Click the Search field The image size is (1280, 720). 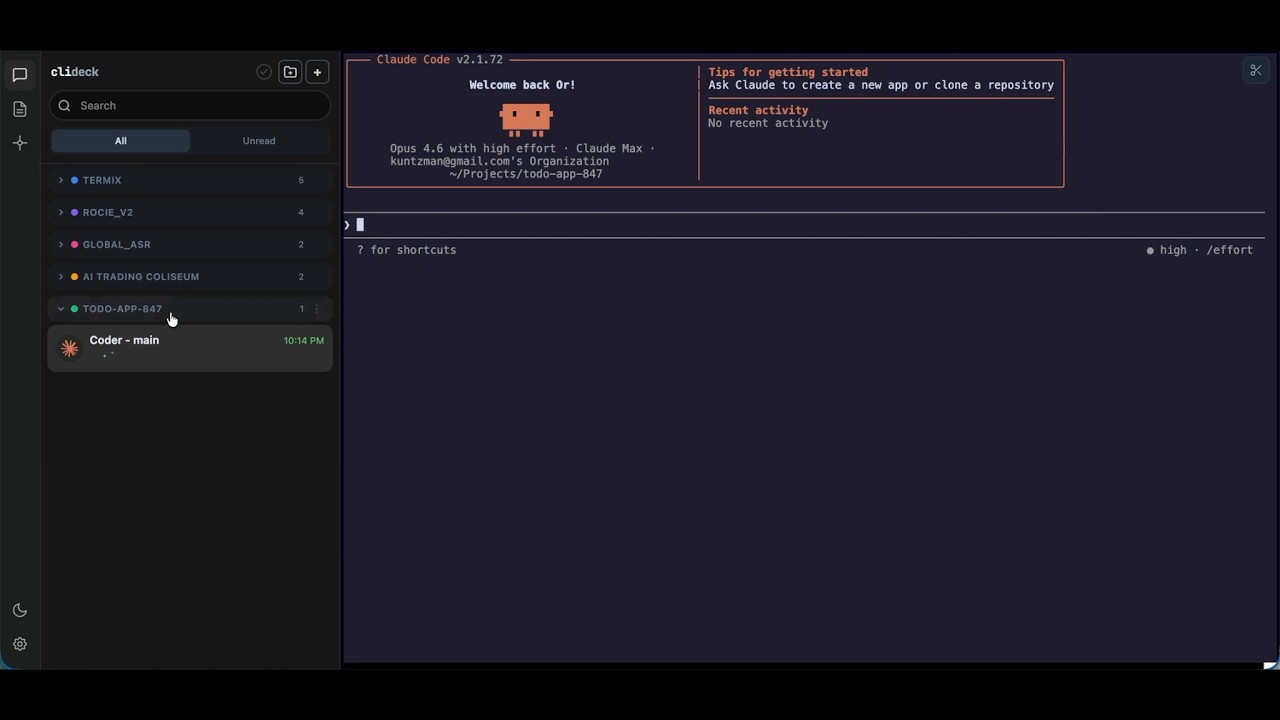click(x=190, y=105)
